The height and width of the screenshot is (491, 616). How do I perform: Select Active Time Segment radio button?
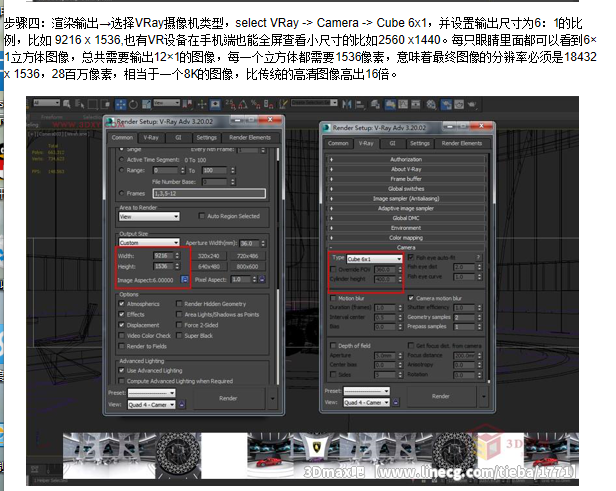pyautogui.click(x=121, y=159)
